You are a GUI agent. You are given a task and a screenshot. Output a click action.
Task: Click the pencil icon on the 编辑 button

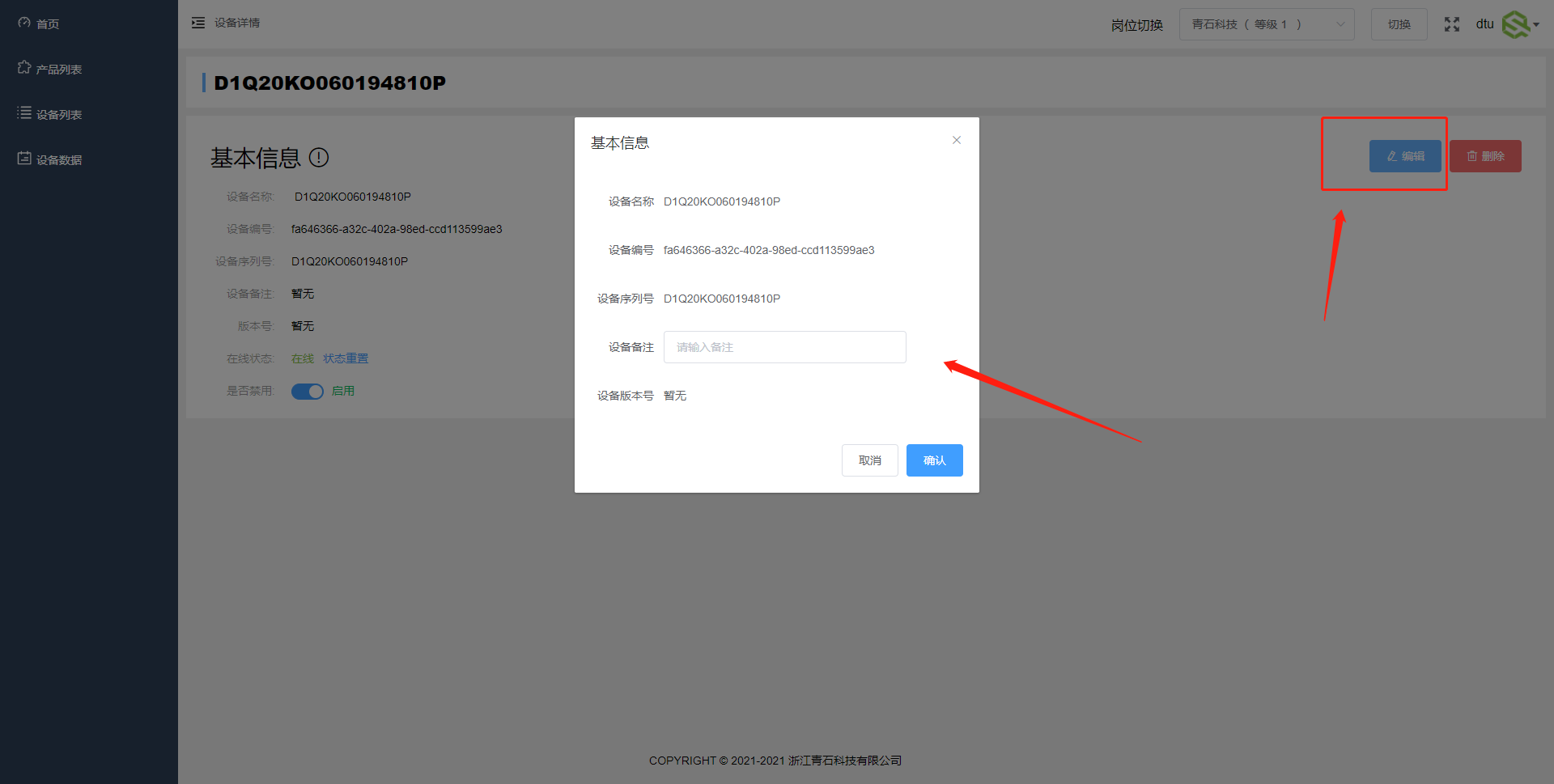1391,155
